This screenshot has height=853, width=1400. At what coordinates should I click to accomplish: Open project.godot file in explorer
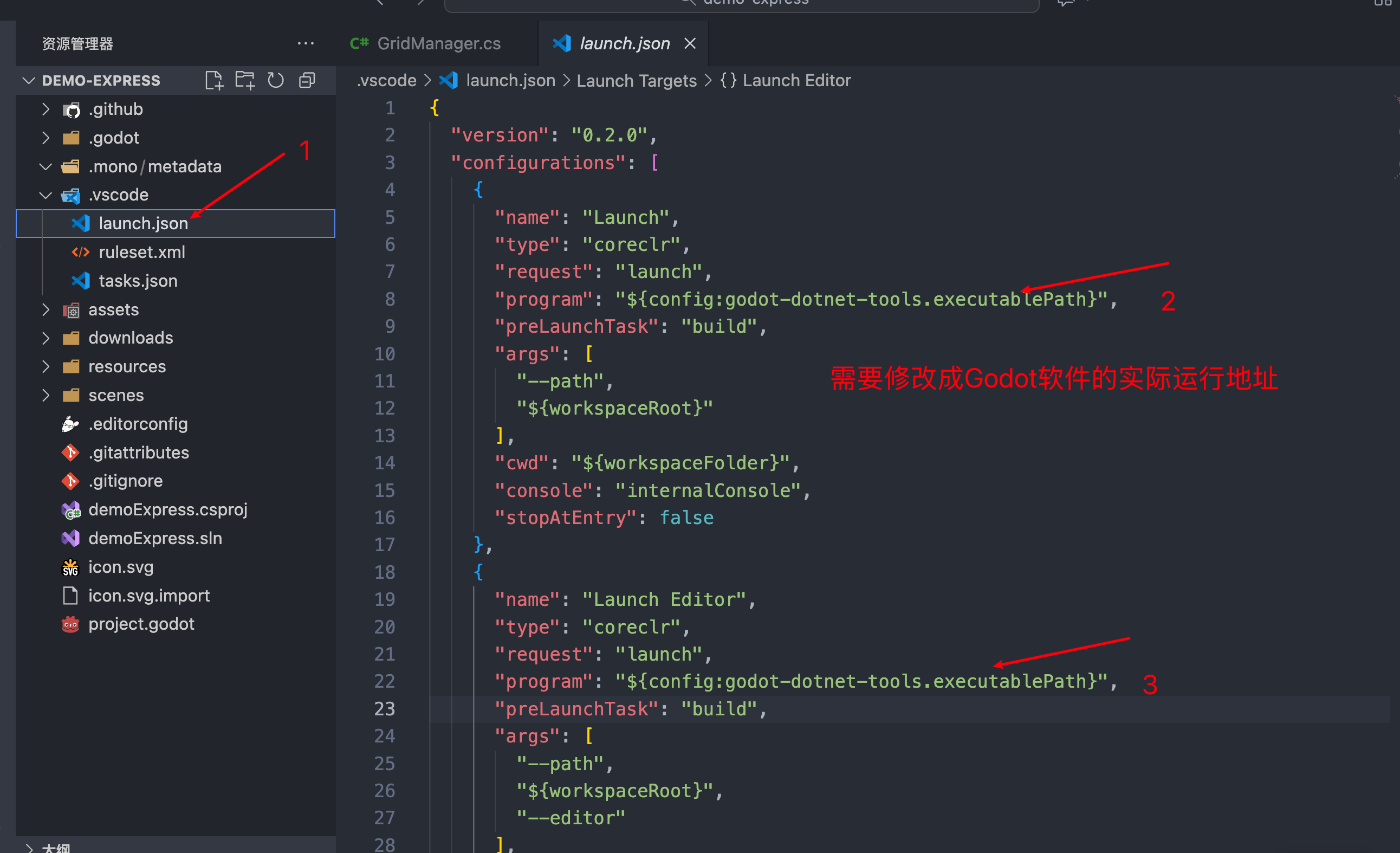(x=141, y=624)
